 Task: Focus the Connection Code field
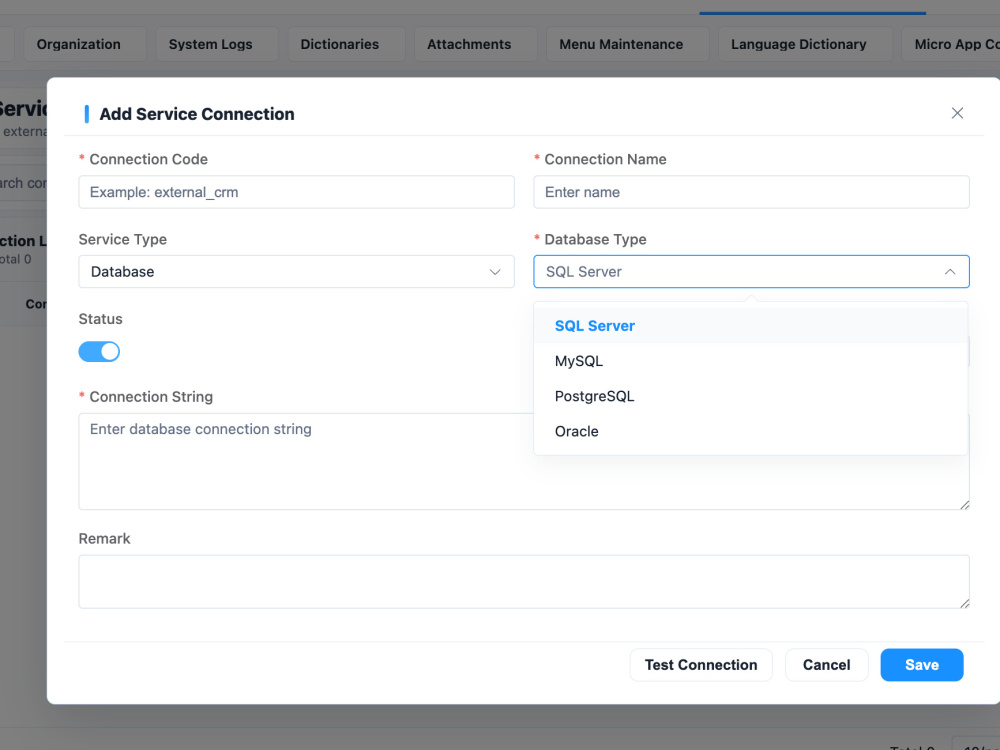point(296,192)
